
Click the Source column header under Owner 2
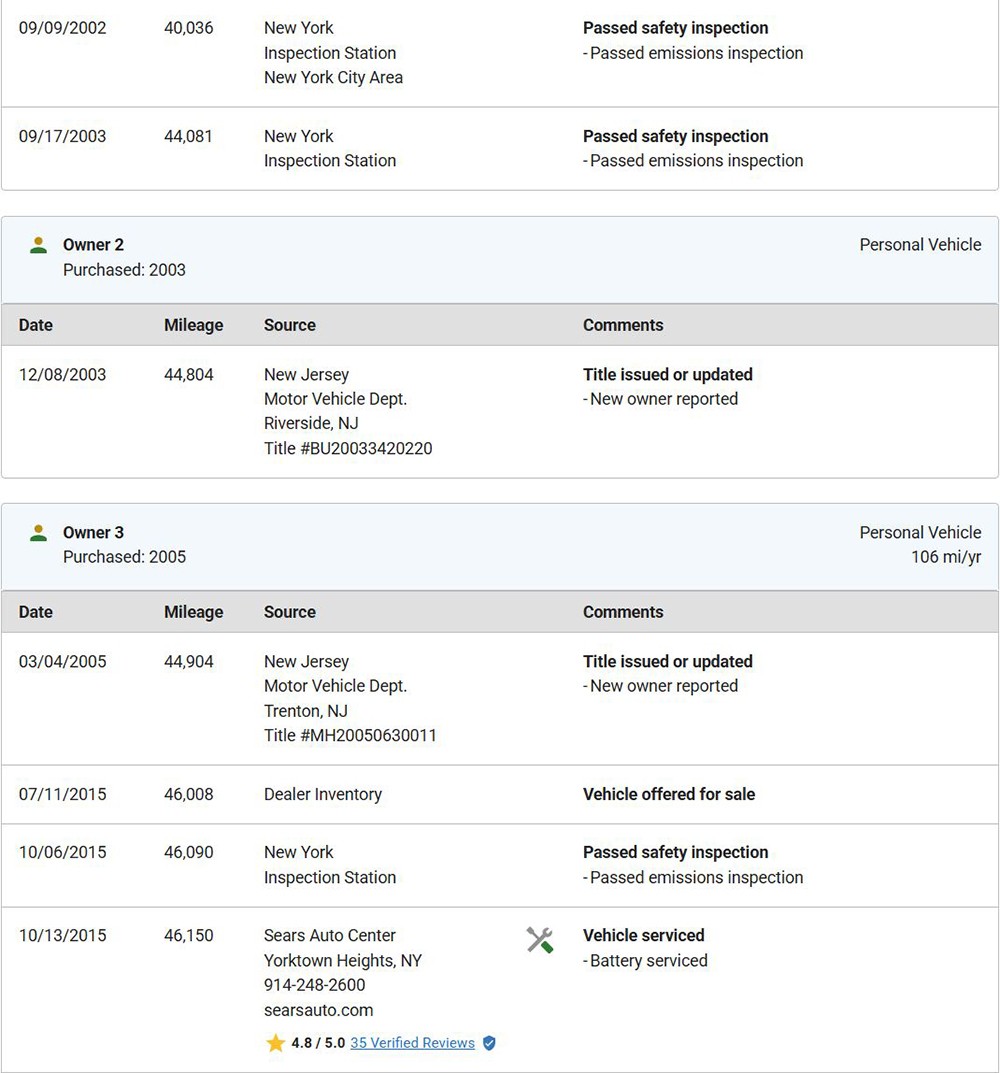pyautogui.click(x=290, y=325)
